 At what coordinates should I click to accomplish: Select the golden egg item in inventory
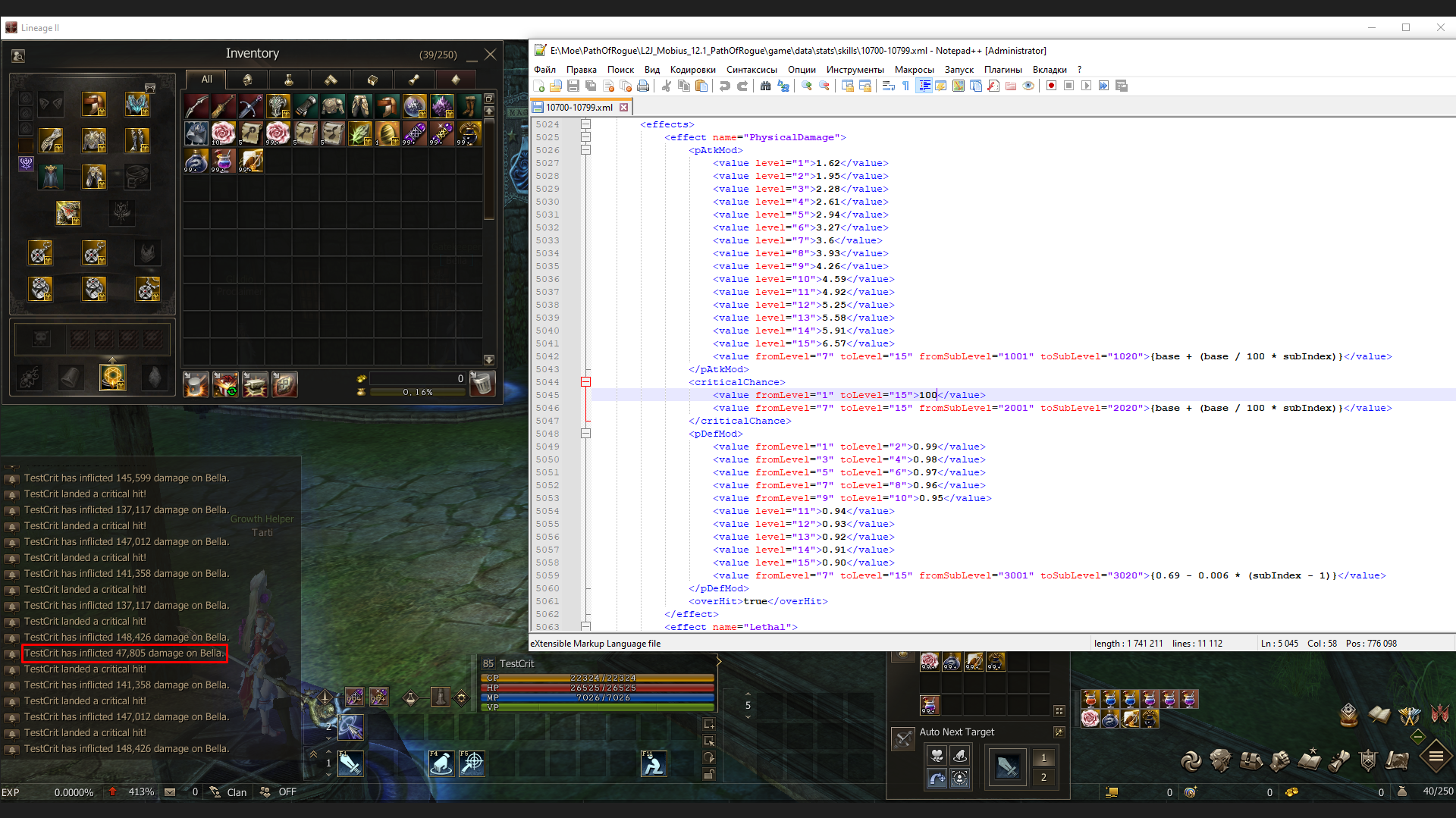point(388,133)
